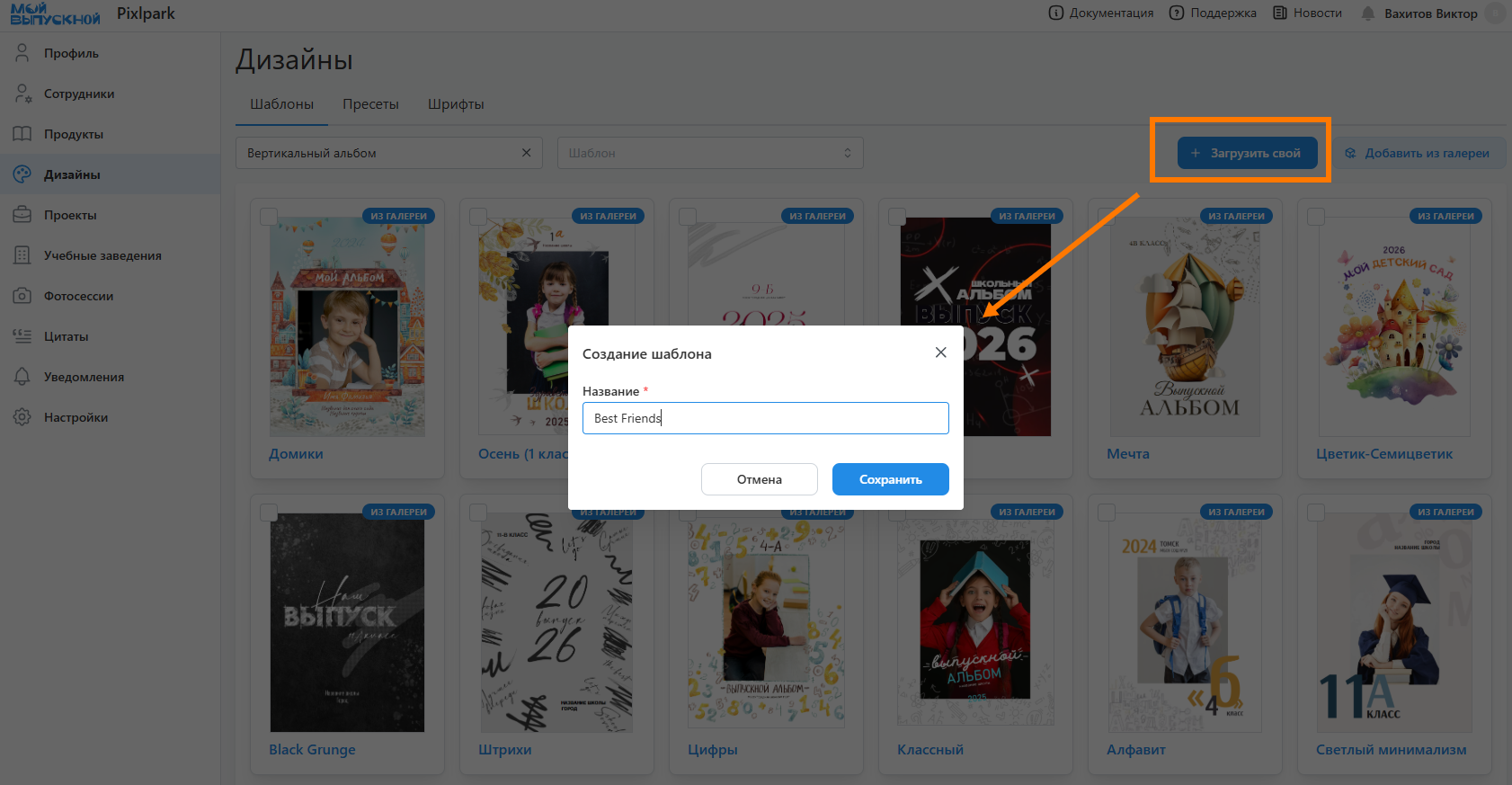Close the Создание шаблона dialog
The height and width of the screenshot is (785, 1512).
click(x=940, y=352)
